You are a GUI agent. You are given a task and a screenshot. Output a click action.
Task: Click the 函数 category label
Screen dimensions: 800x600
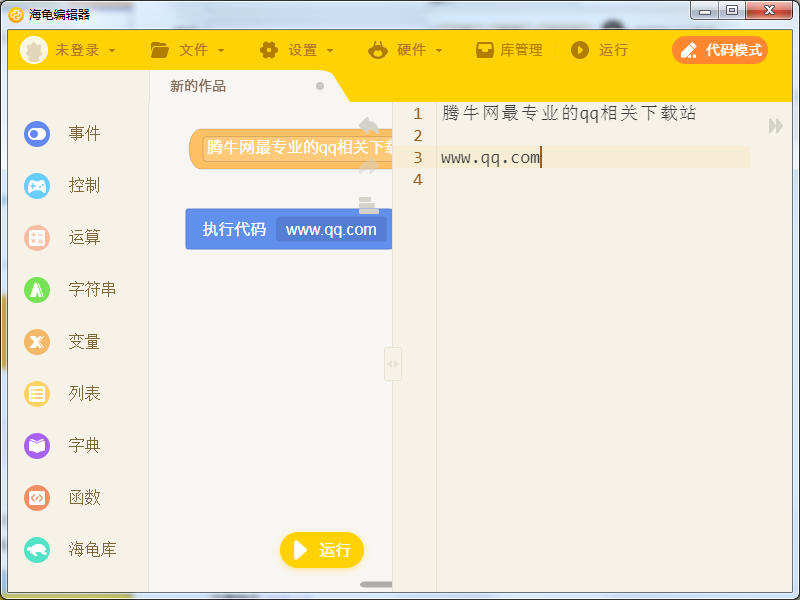(84, 497)
